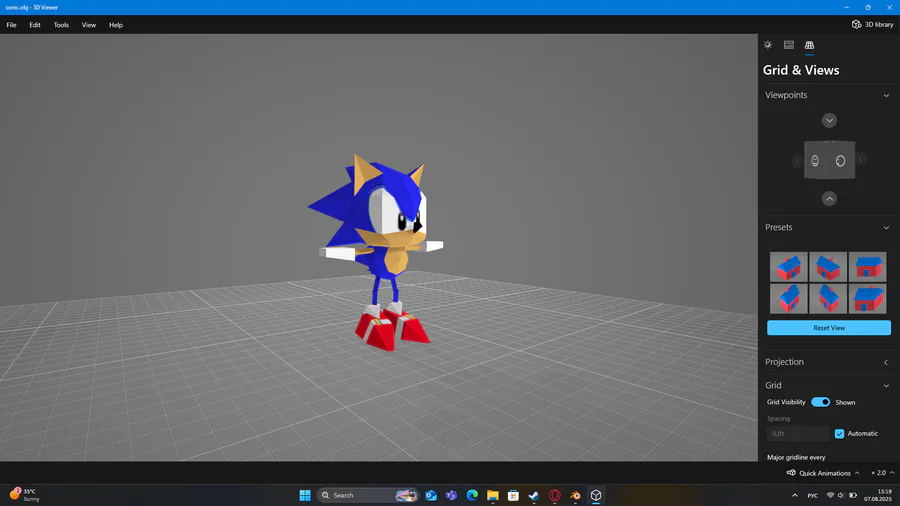Open the network tray icon

(x=830, y=495)
